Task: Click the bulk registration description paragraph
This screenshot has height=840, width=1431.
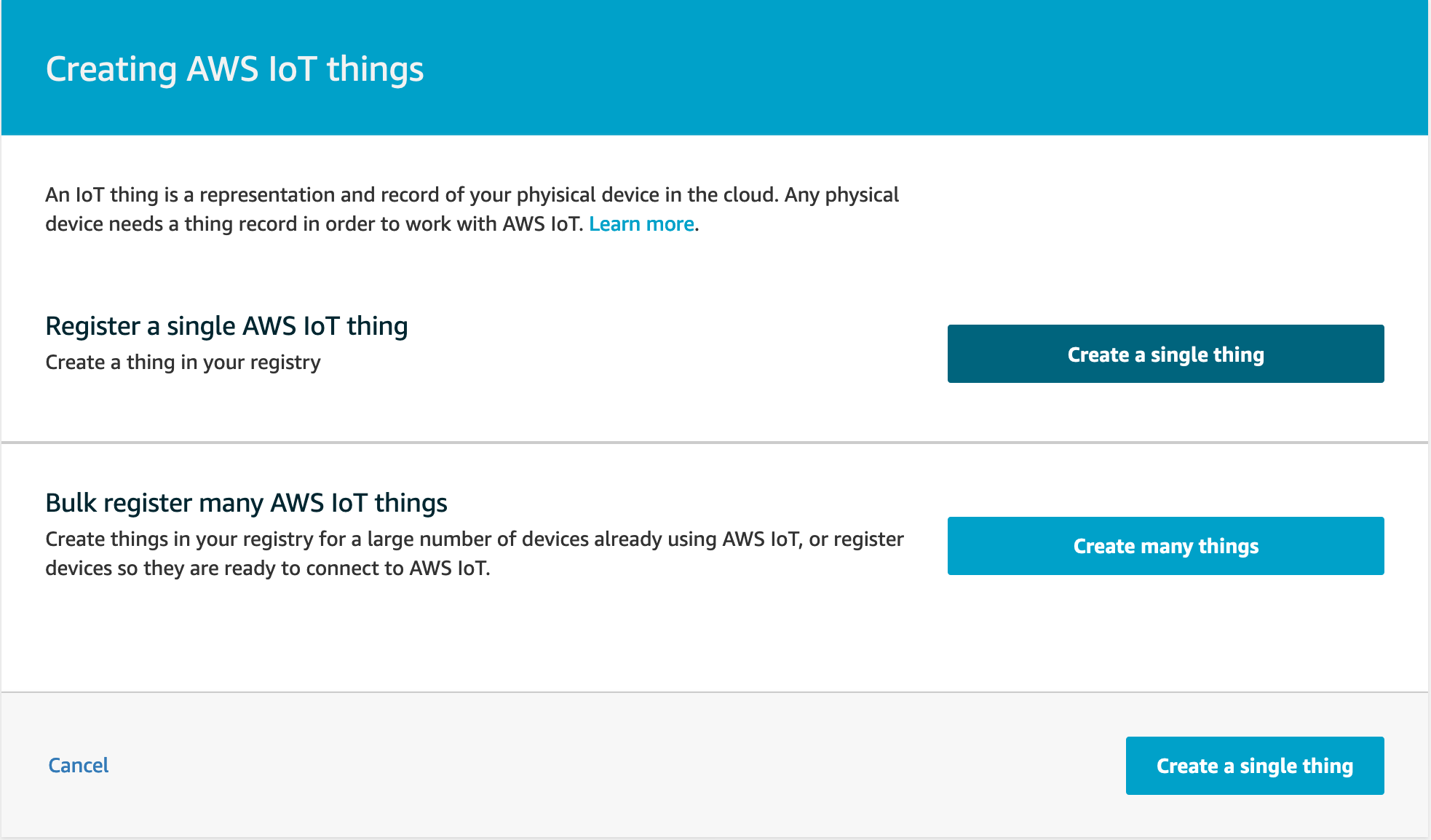Action: coord(474,554)
